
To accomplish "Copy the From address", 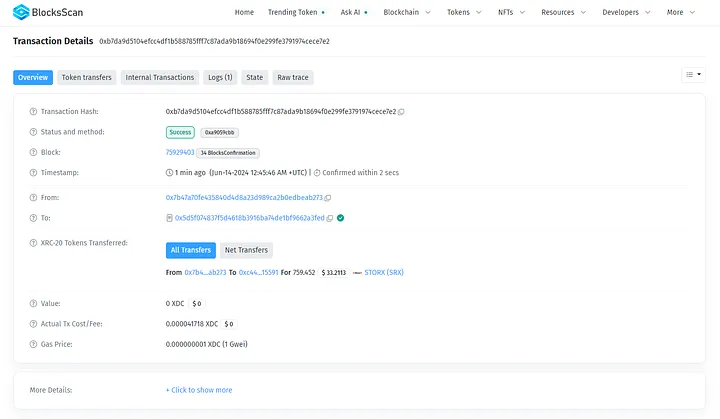I will (328, 198).
